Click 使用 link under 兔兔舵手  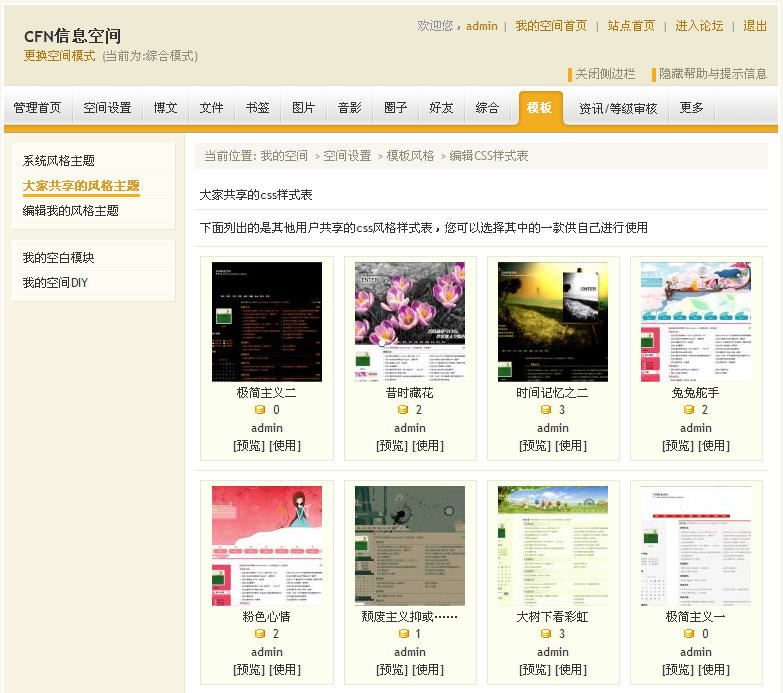tap(714, 446)
